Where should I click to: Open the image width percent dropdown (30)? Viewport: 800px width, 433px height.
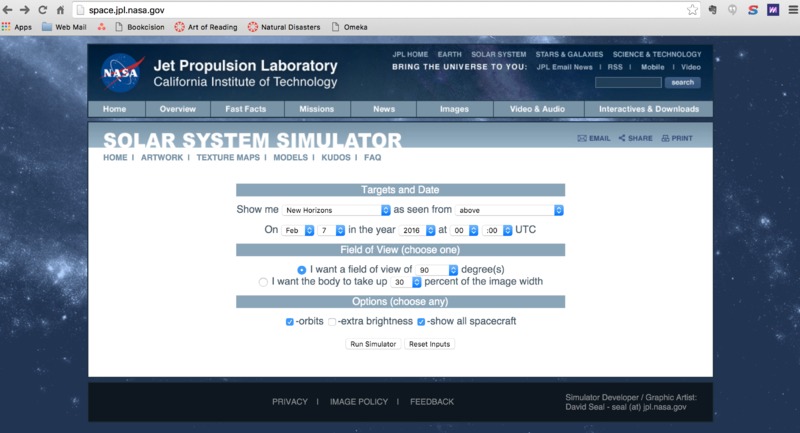[406, 282]
